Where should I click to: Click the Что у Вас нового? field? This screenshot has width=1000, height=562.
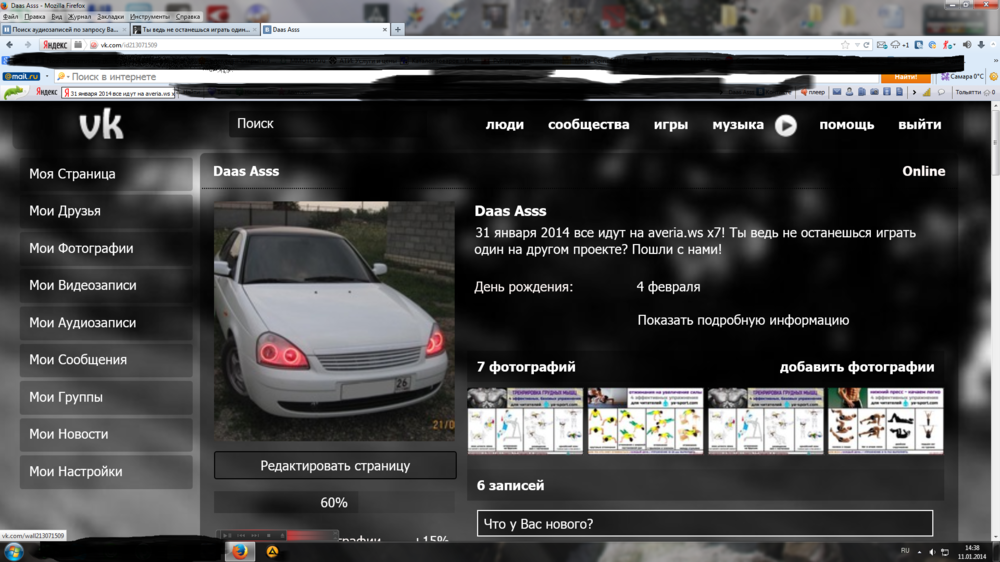coord(704,524)
